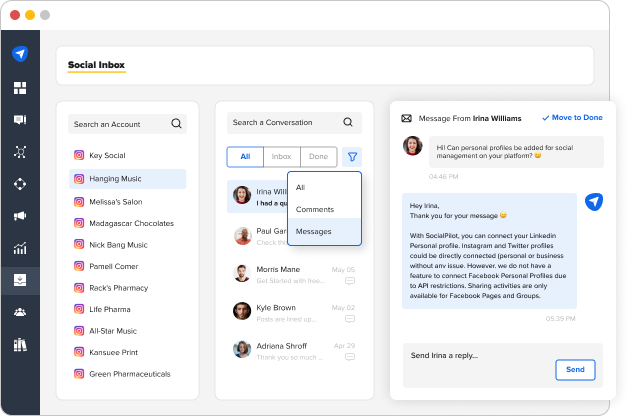Click the magnifier icon in Search a Conversation
The height and width of the screenshot is (416, 631).
348,123
